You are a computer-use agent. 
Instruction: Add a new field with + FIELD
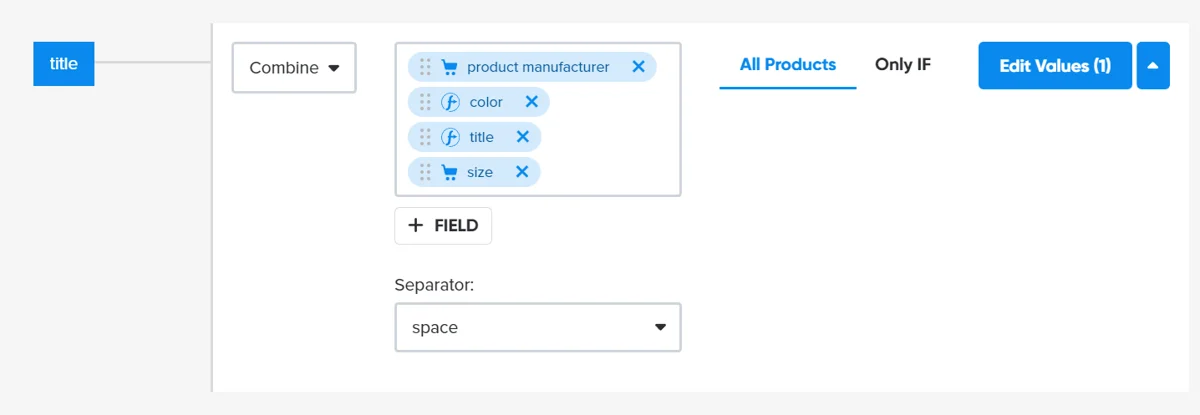(x=443, y=226)
